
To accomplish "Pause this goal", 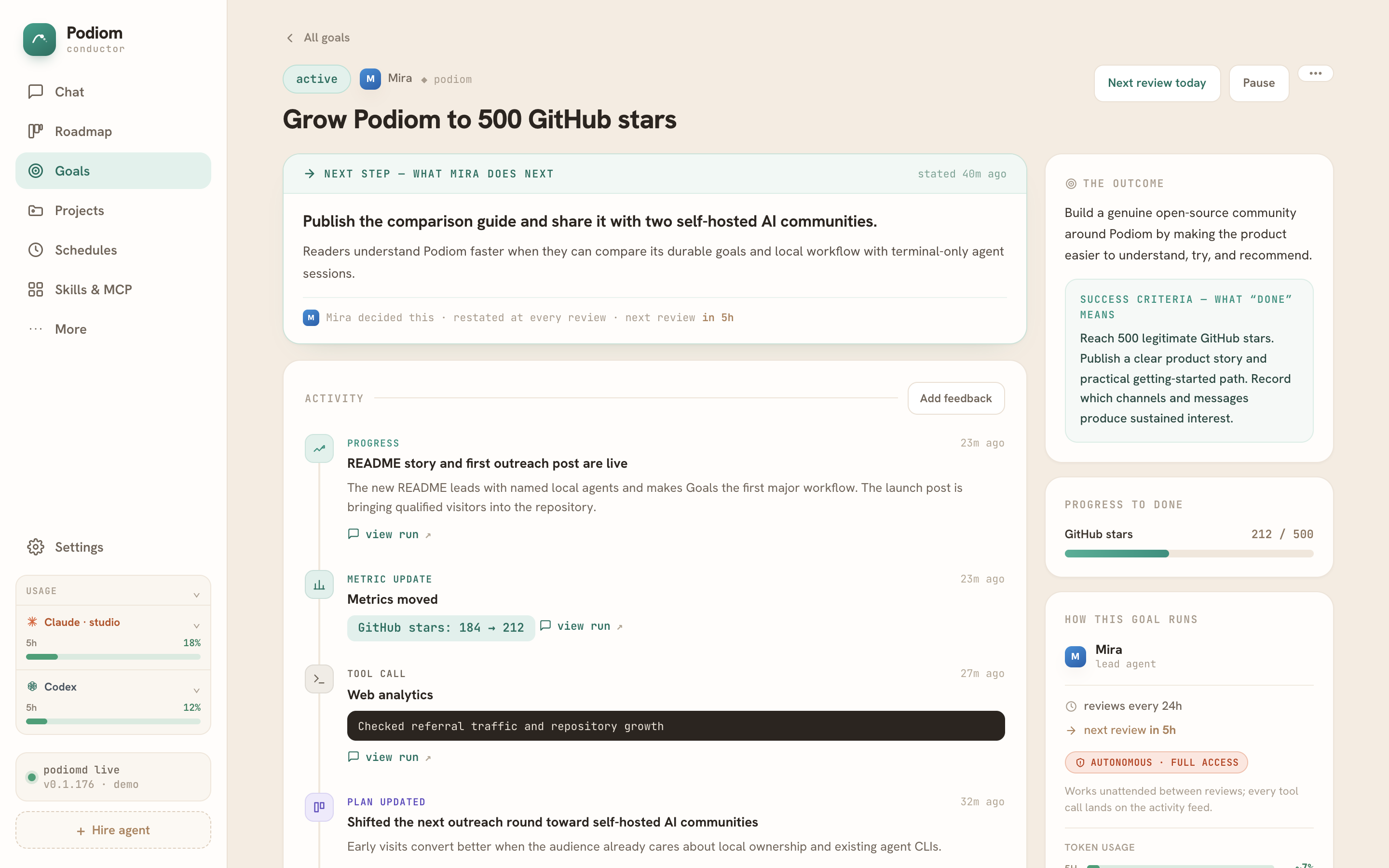I will click(x=1259, y=83).
